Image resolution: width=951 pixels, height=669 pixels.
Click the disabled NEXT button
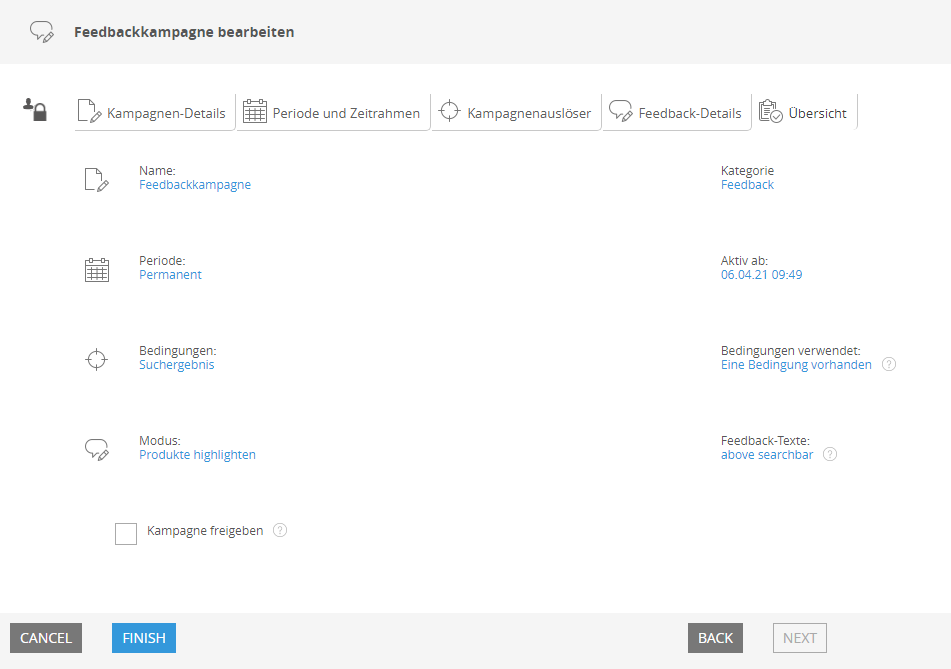(x=799, y=638)
